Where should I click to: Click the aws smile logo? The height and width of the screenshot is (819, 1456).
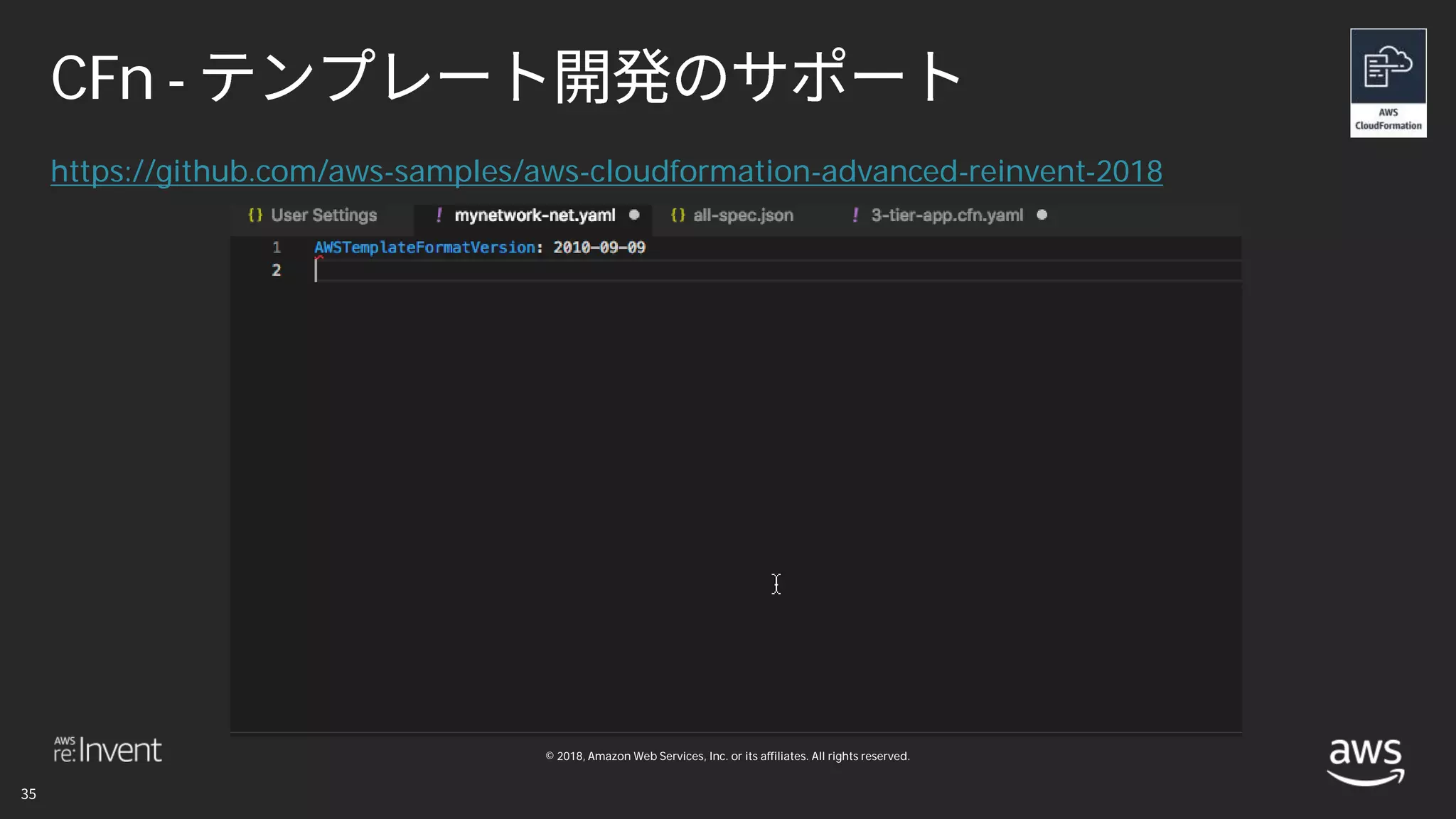pyautogui.click(x=1366, y=761)
